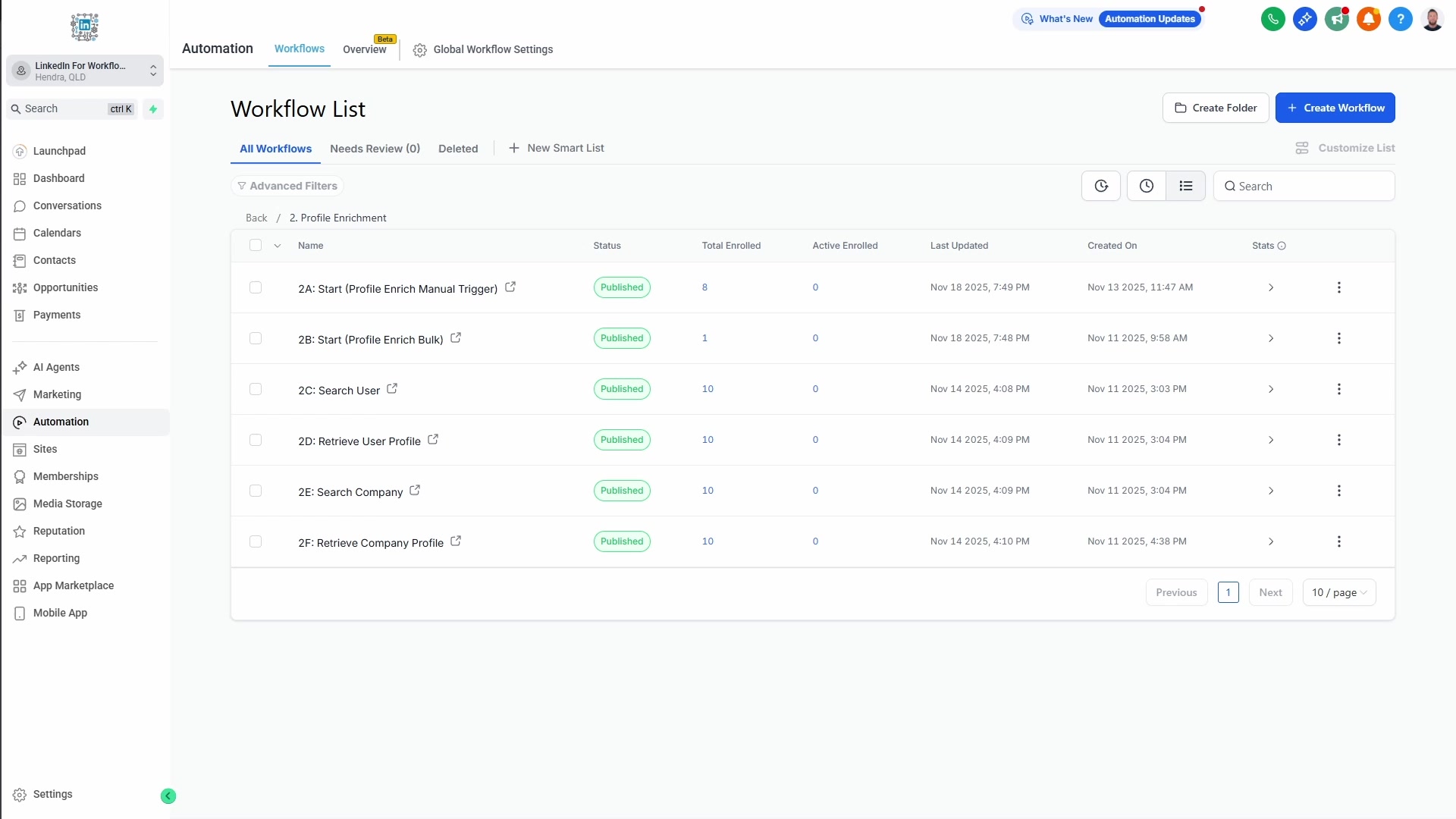Expand the LinkedIn For Workflow account switcher
1456x819 pixels.
point(85,71)
